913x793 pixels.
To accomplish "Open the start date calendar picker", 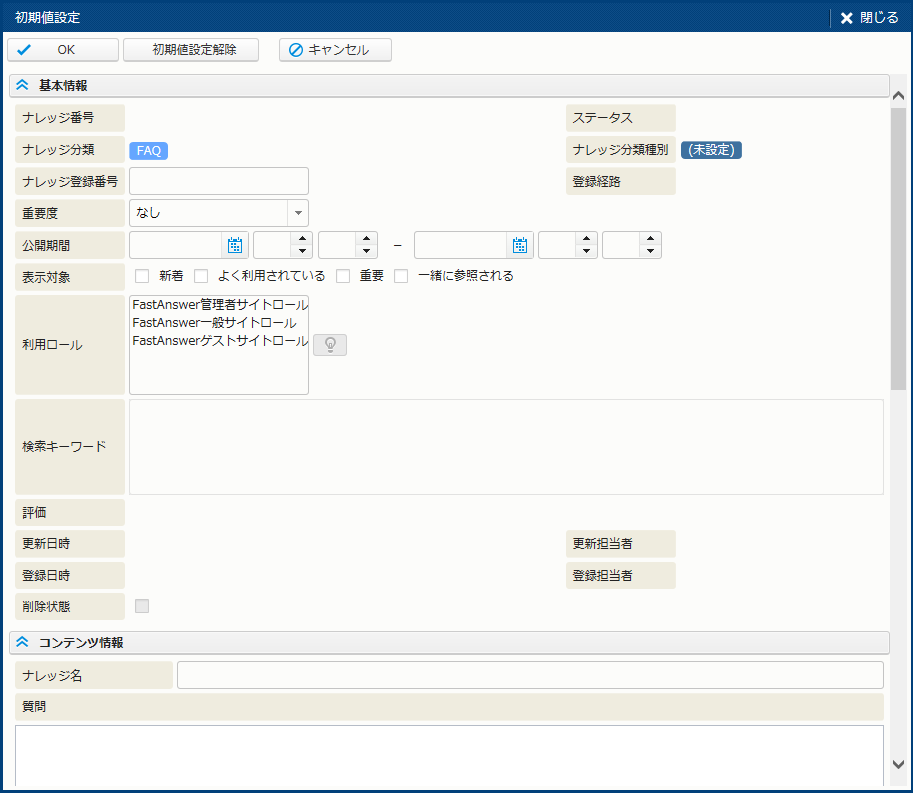I will point(235,245).
